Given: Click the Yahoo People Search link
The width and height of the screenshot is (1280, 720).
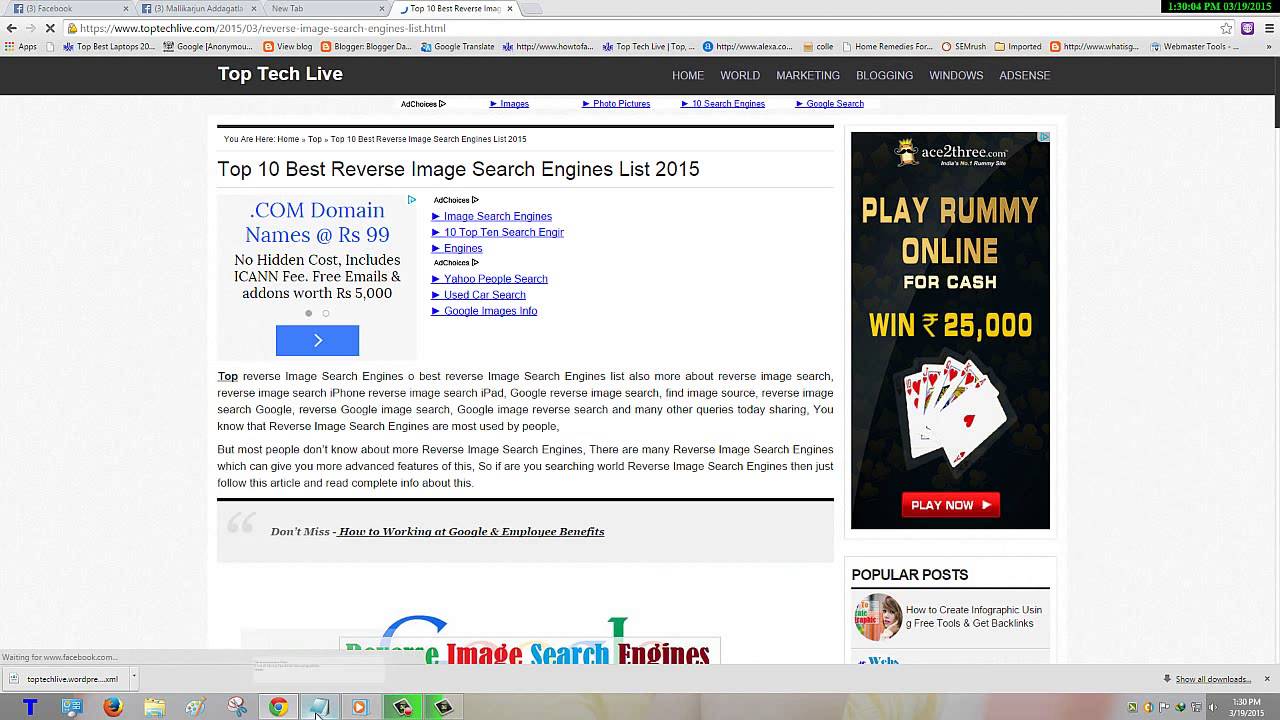Looking at the screenshot, I should coord(490,279).
